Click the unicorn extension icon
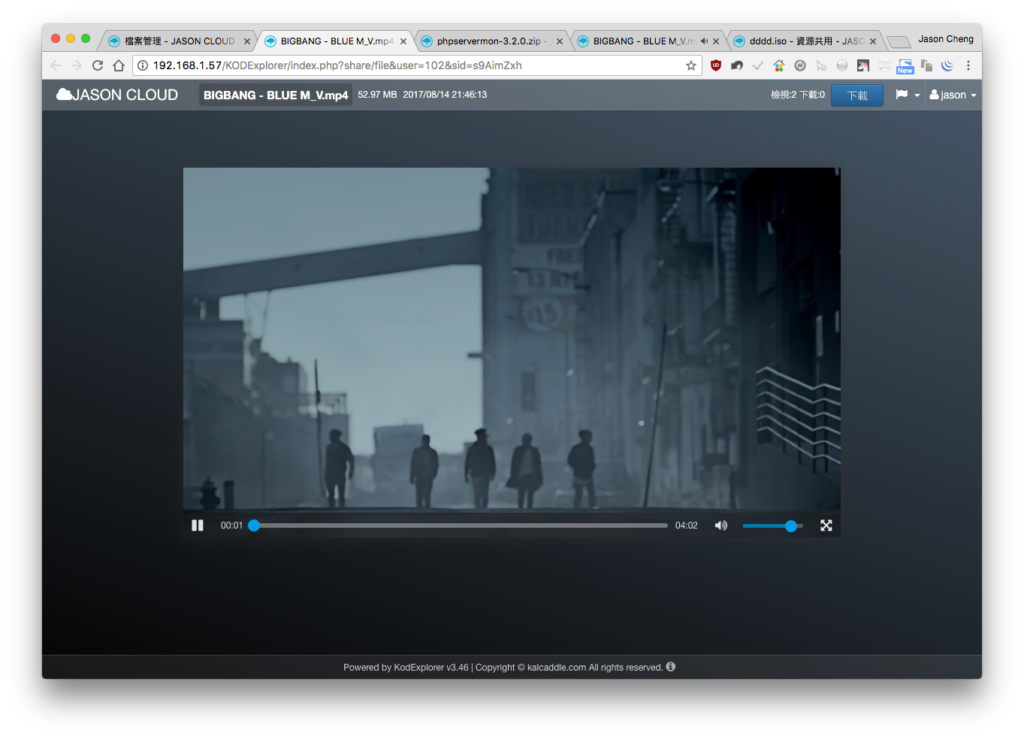The width and height of the screenshot is (1024, 739). point(863,65)
